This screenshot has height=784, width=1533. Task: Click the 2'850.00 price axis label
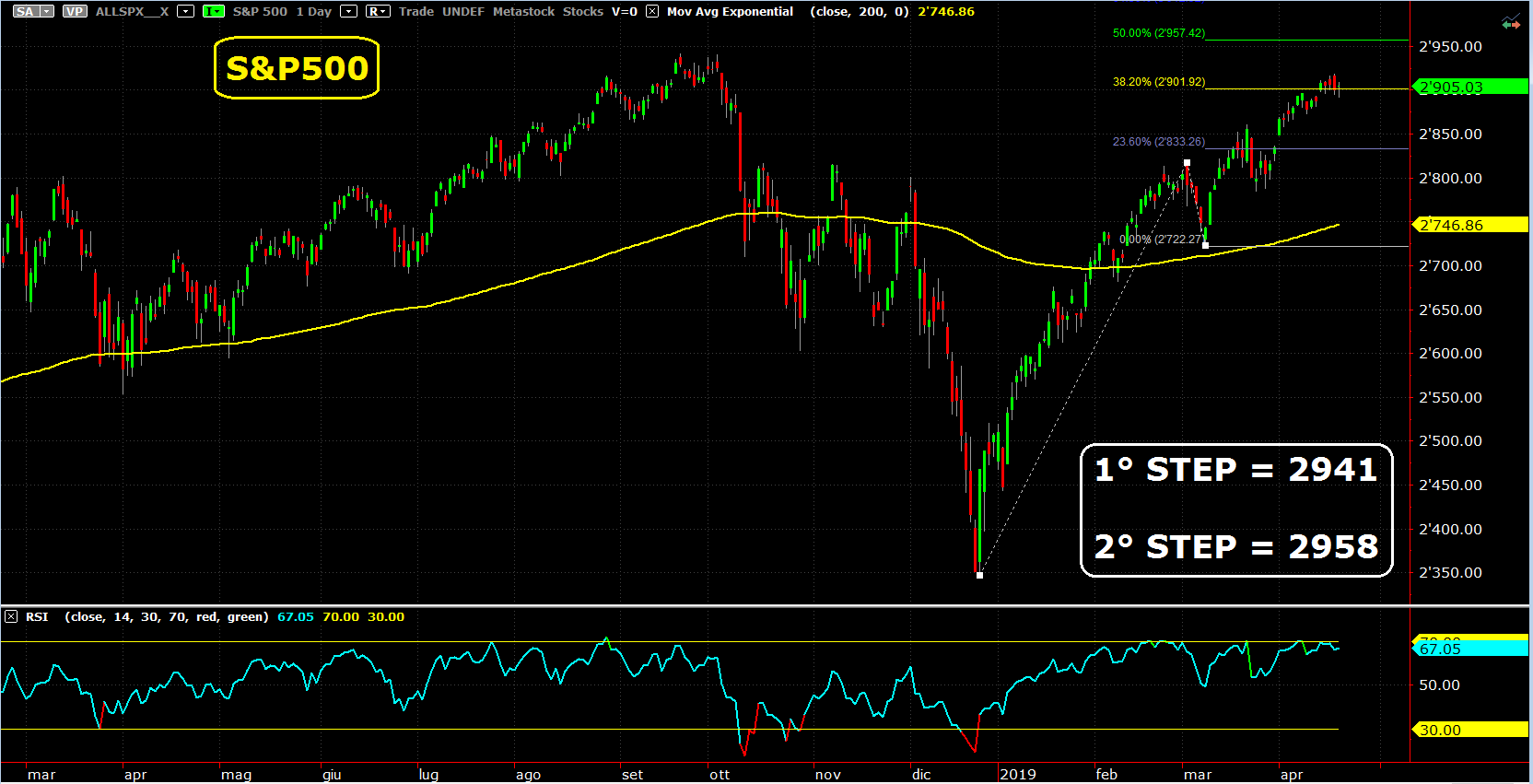[x=1450, y=135]
